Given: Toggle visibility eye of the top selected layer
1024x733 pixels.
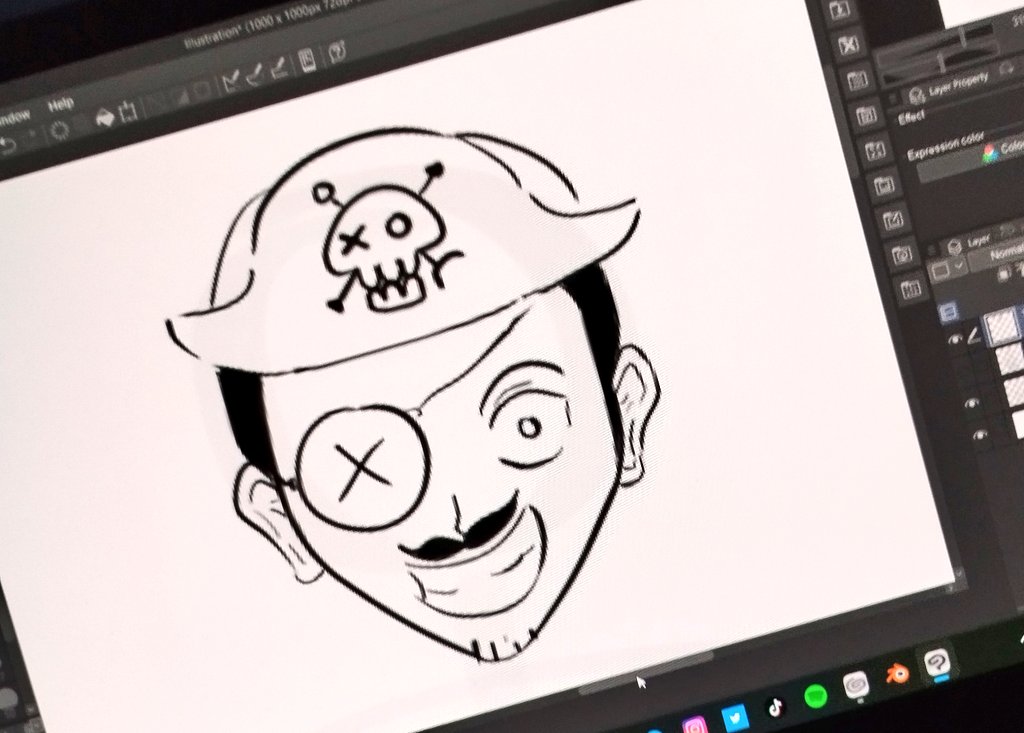Looking at the screenshot, I should 956,339.
